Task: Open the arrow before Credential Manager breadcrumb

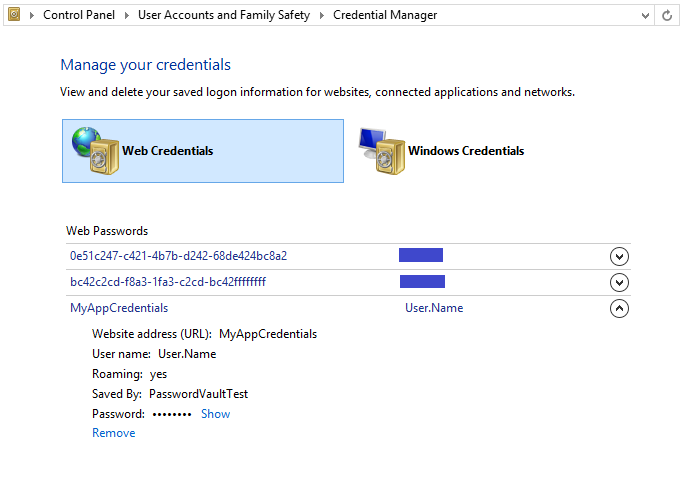Action: [321, 15]
